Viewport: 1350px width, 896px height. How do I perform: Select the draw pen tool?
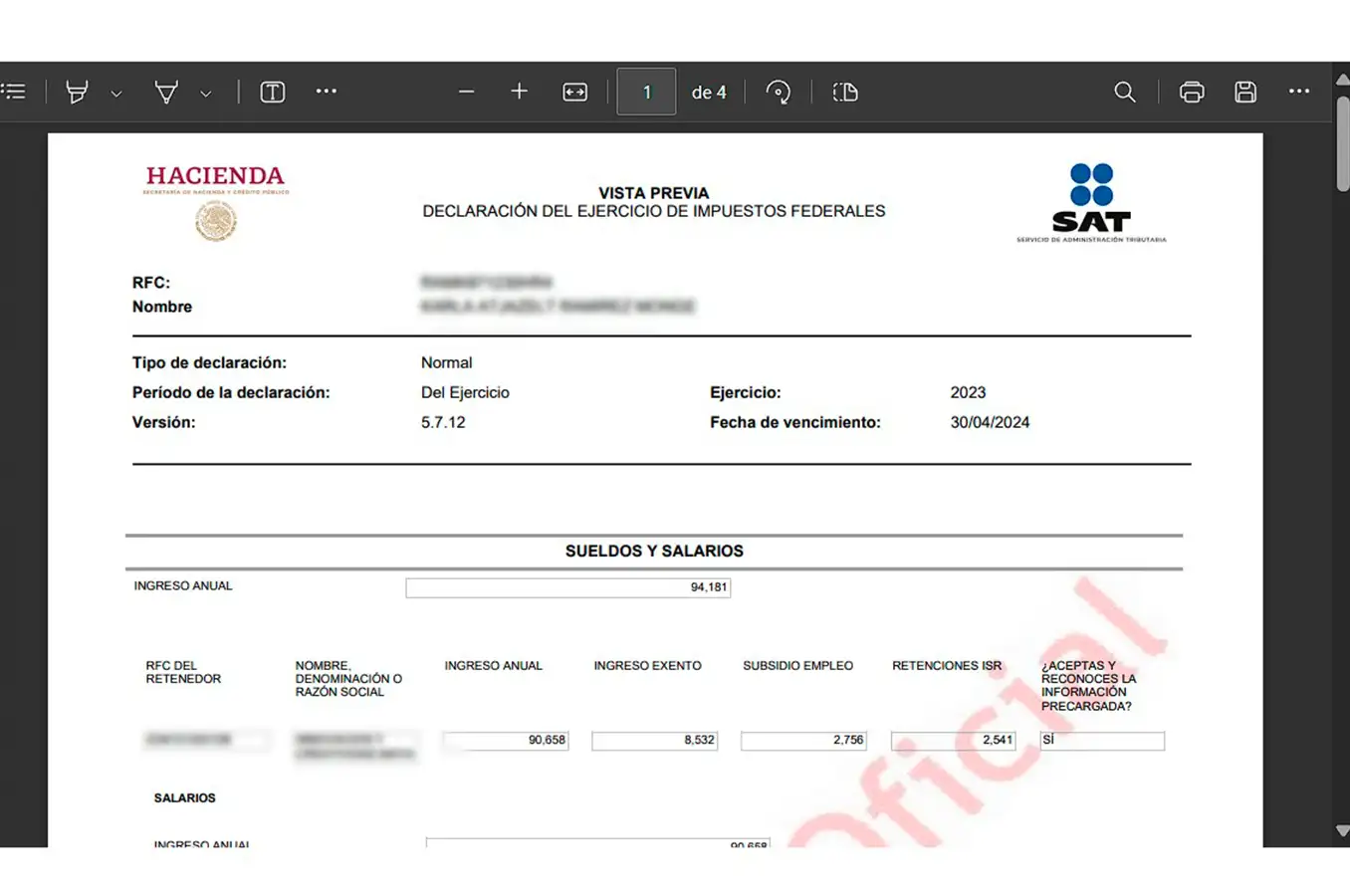pos(167,91)
